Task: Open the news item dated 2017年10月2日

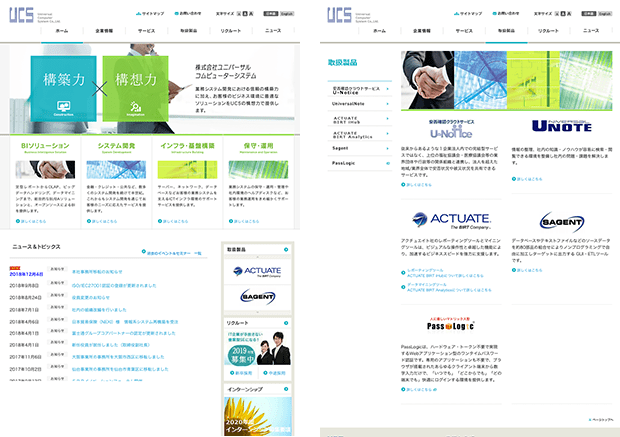Action: click(x=120, y=369)
